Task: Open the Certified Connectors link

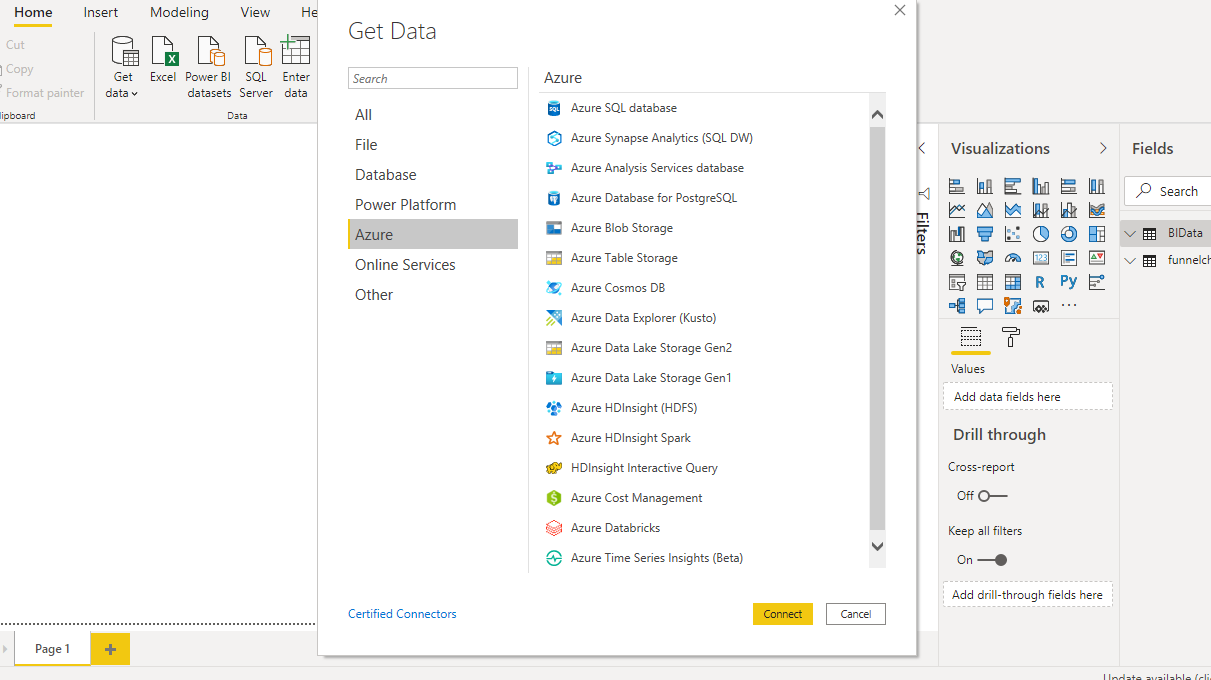Action: click(402, 614)
